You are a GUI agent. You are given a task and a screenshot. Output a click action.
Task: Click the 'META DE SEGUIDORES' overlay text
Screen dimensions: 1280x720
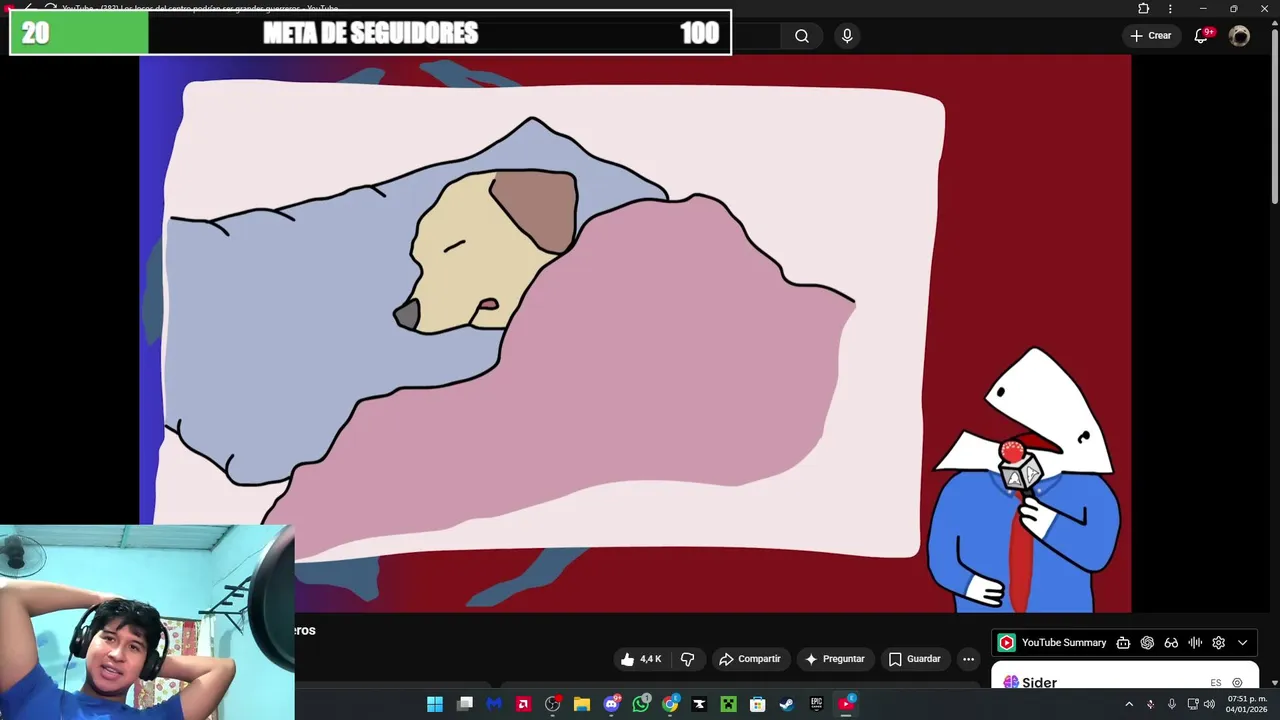point(371,33)
